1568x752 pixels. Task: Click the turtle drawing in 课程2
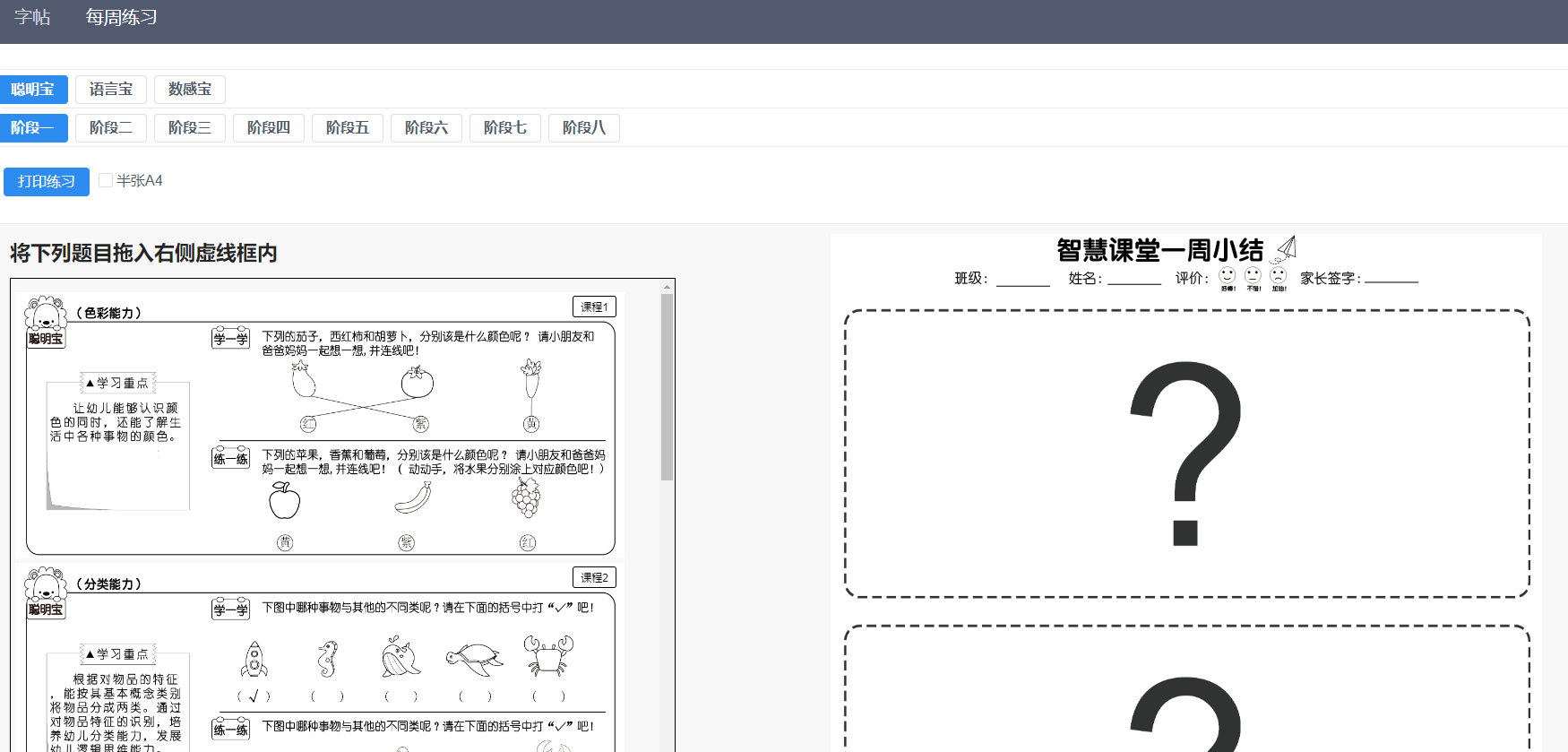pos(475,660)
